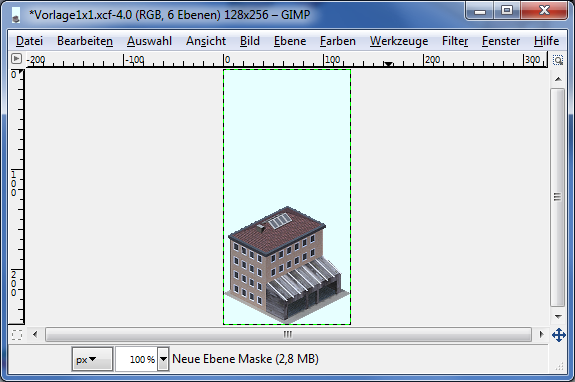Click the building image on canvas
The image size is (575, 382).
(287, 265)
